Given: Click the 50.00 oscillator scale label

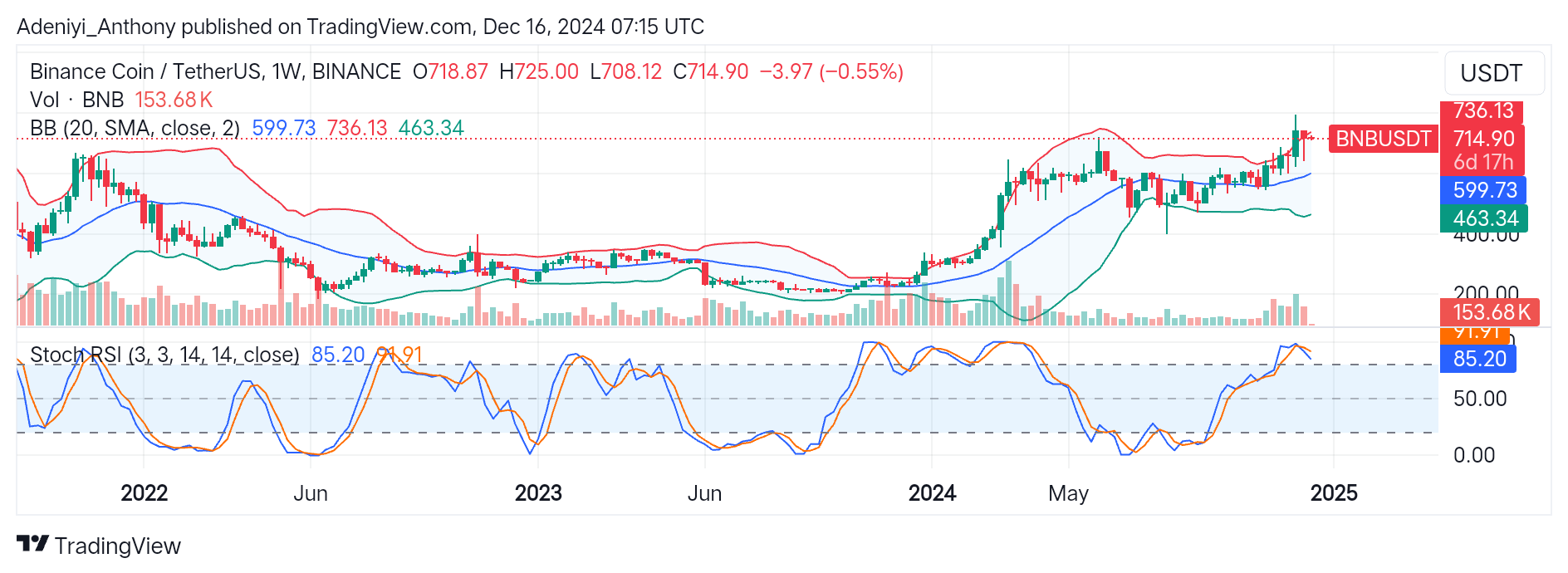Looking at the screenshot, I should [x=1480, y=399].
